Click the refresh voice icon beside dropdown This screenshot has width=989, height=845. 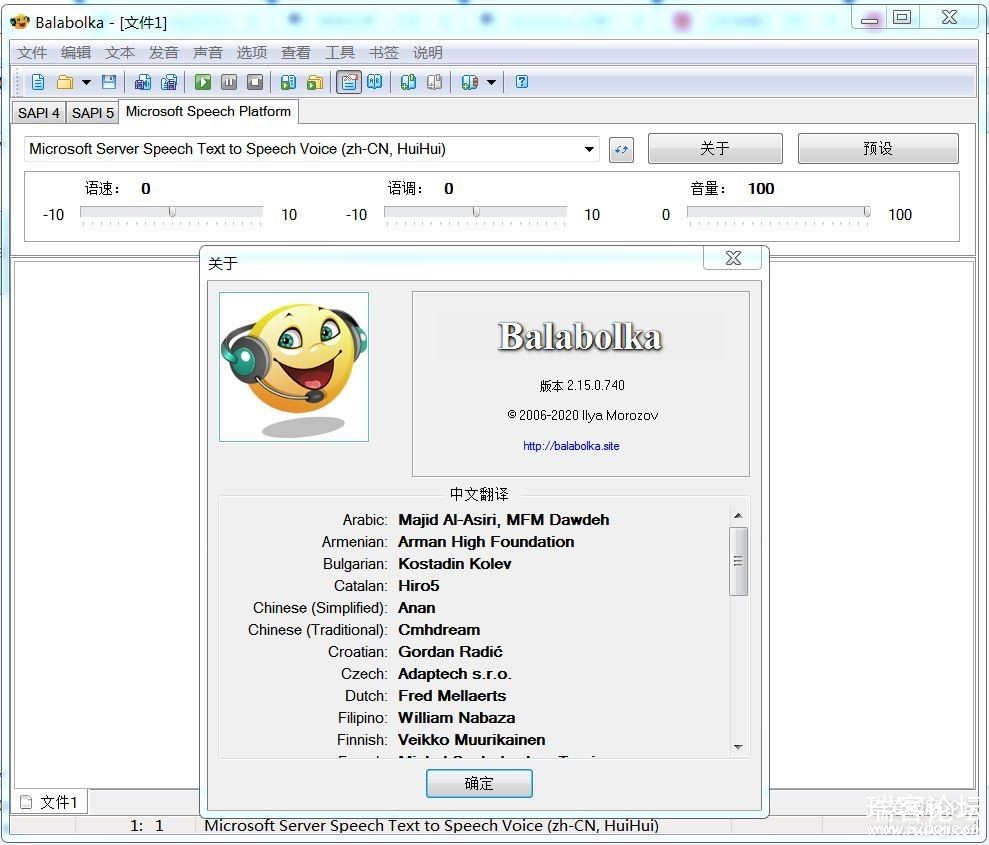[621, 150]
